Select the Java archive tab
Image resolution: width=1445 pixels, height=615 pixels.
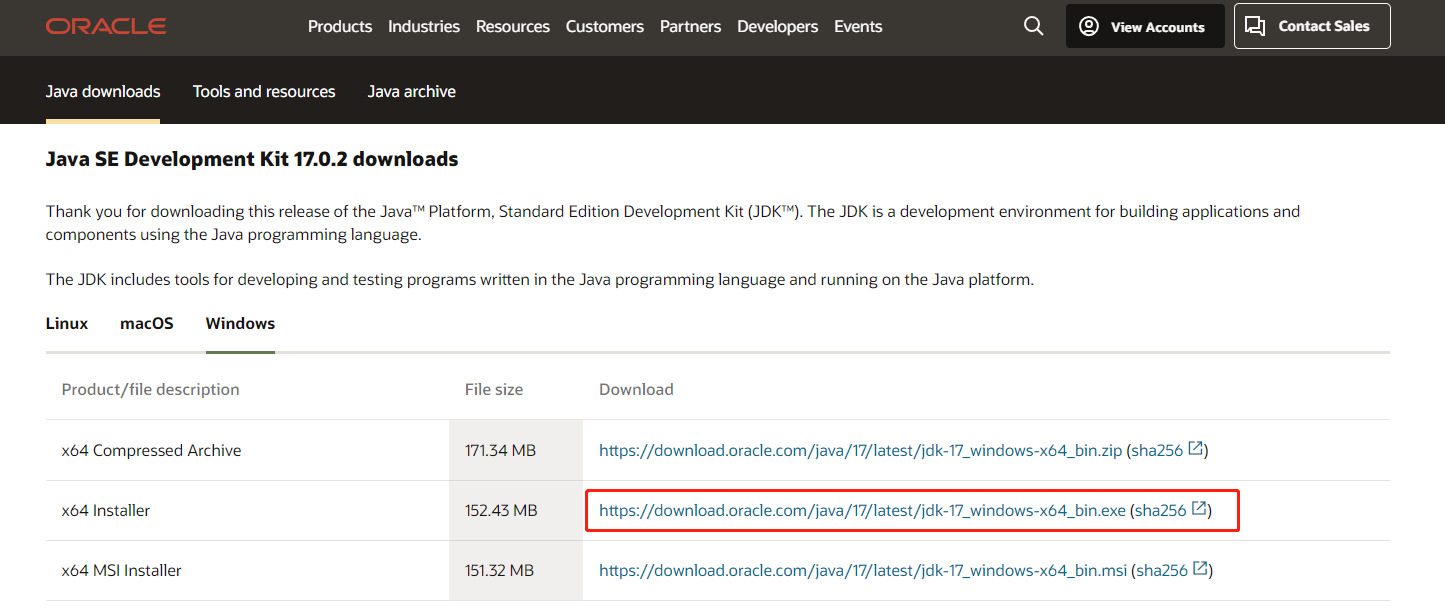point(411,90)
